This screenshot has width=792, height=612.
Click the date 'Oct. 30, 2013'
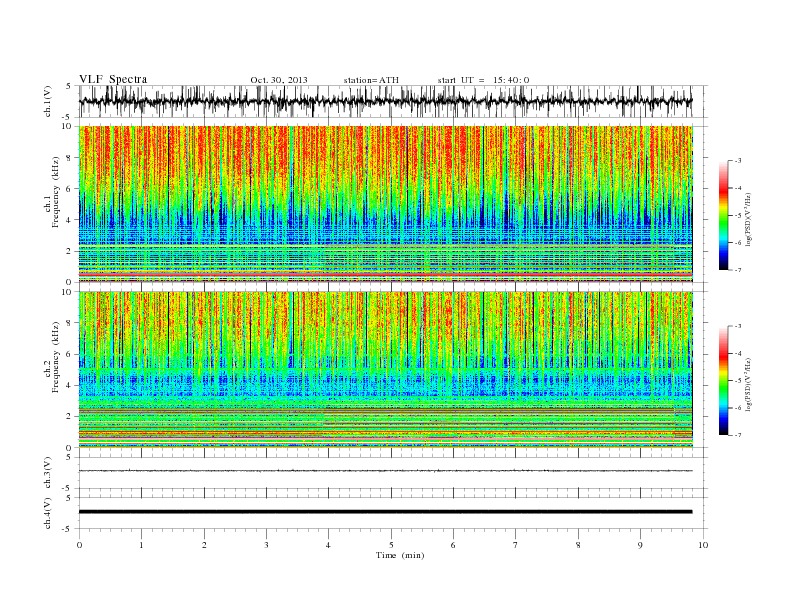point(279,80)
